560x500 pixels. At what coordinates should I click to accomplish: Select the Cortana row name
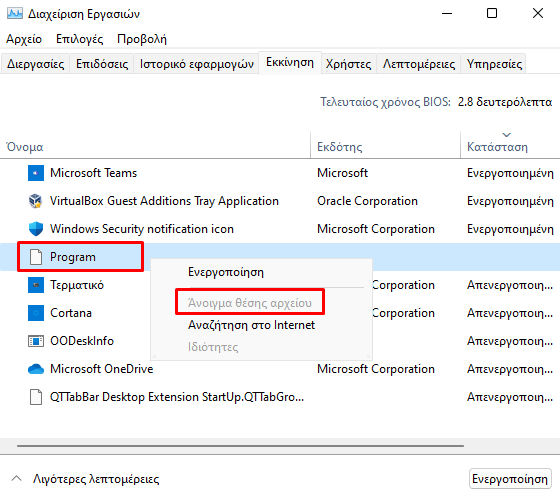tap(71, 313)
